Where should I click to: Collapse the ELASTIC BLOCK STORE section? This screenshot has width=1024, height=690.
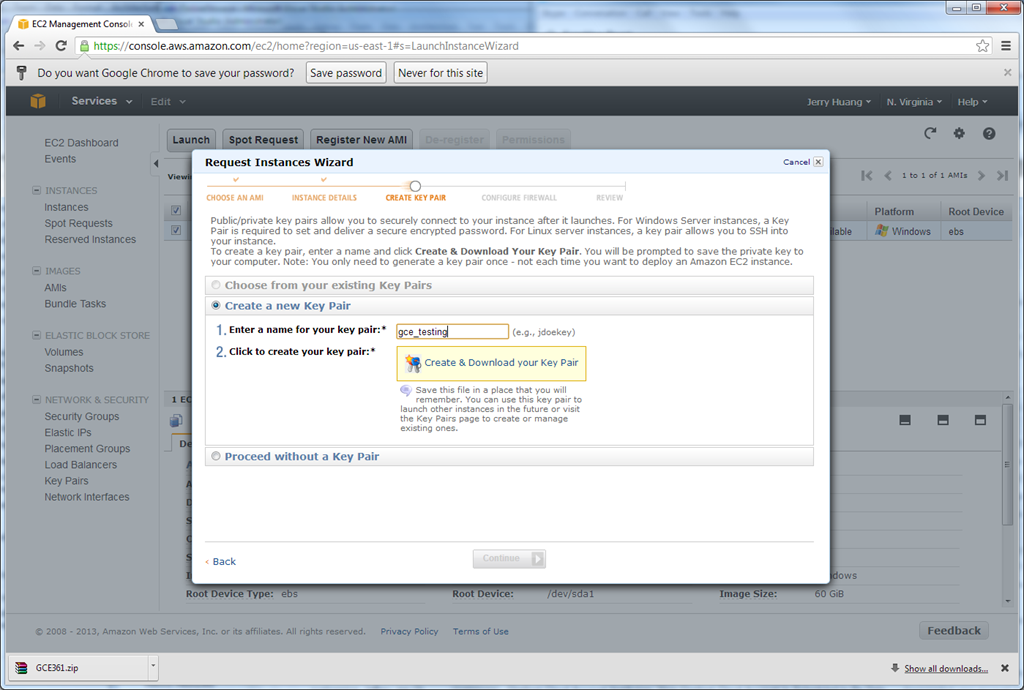pyautogui.click(x=37, y=335)
